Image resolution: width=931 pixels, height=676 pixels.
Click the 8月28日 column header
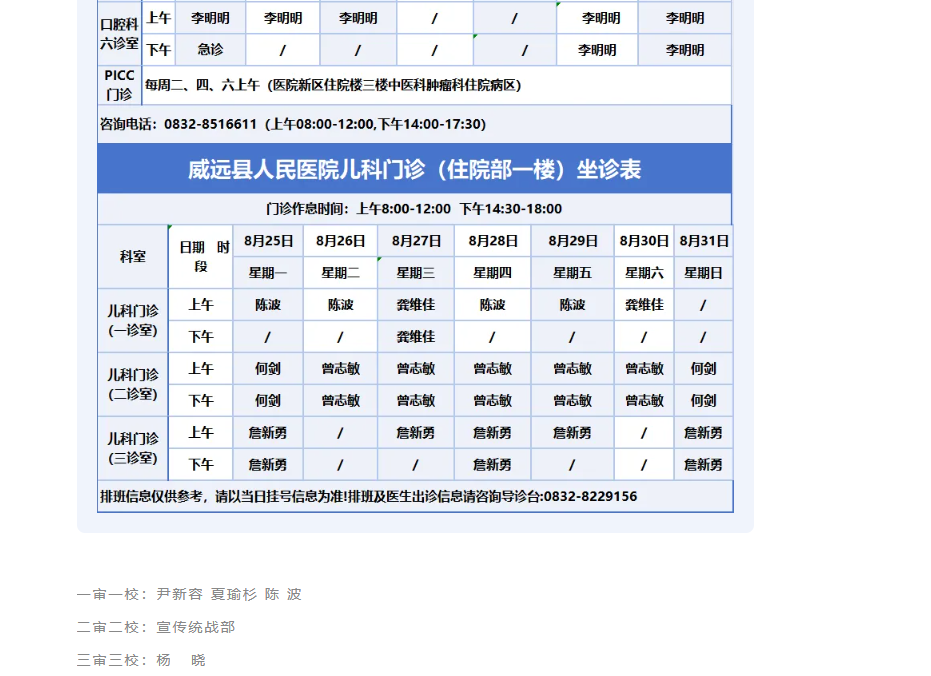492,241
